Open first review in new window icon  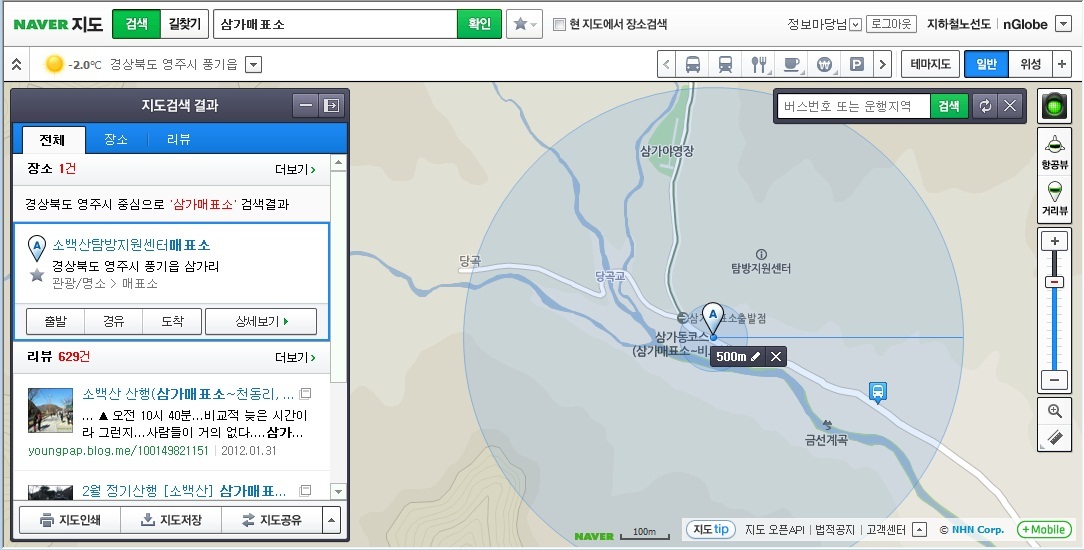(x=306, y=394)
